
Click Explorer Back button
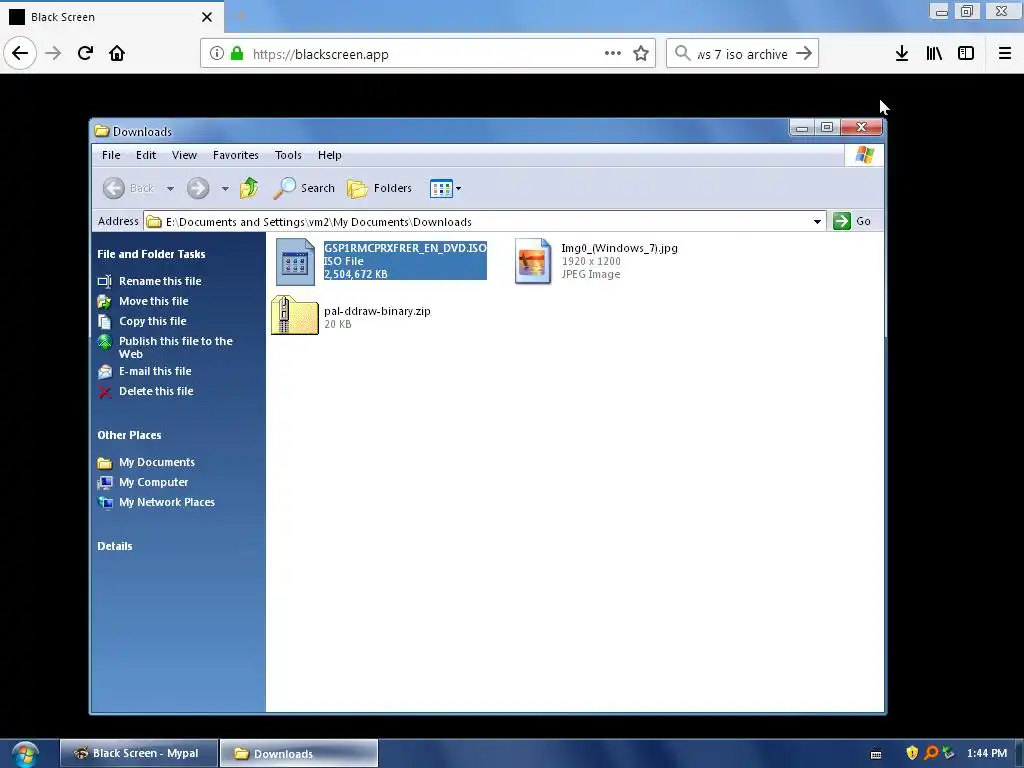click(129, 188)
